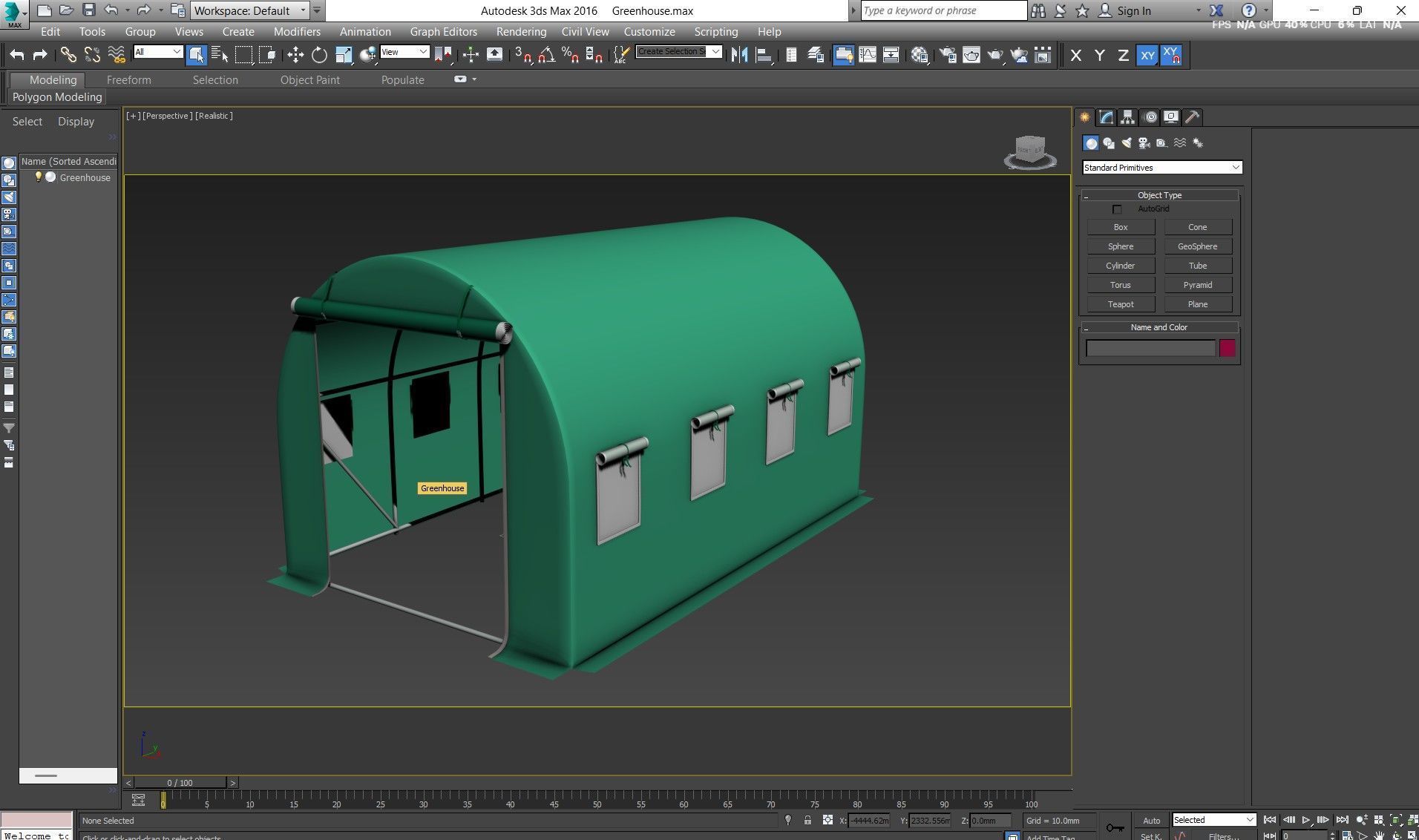
Task: Open the Curve Editor
Action: click(867, 55)
